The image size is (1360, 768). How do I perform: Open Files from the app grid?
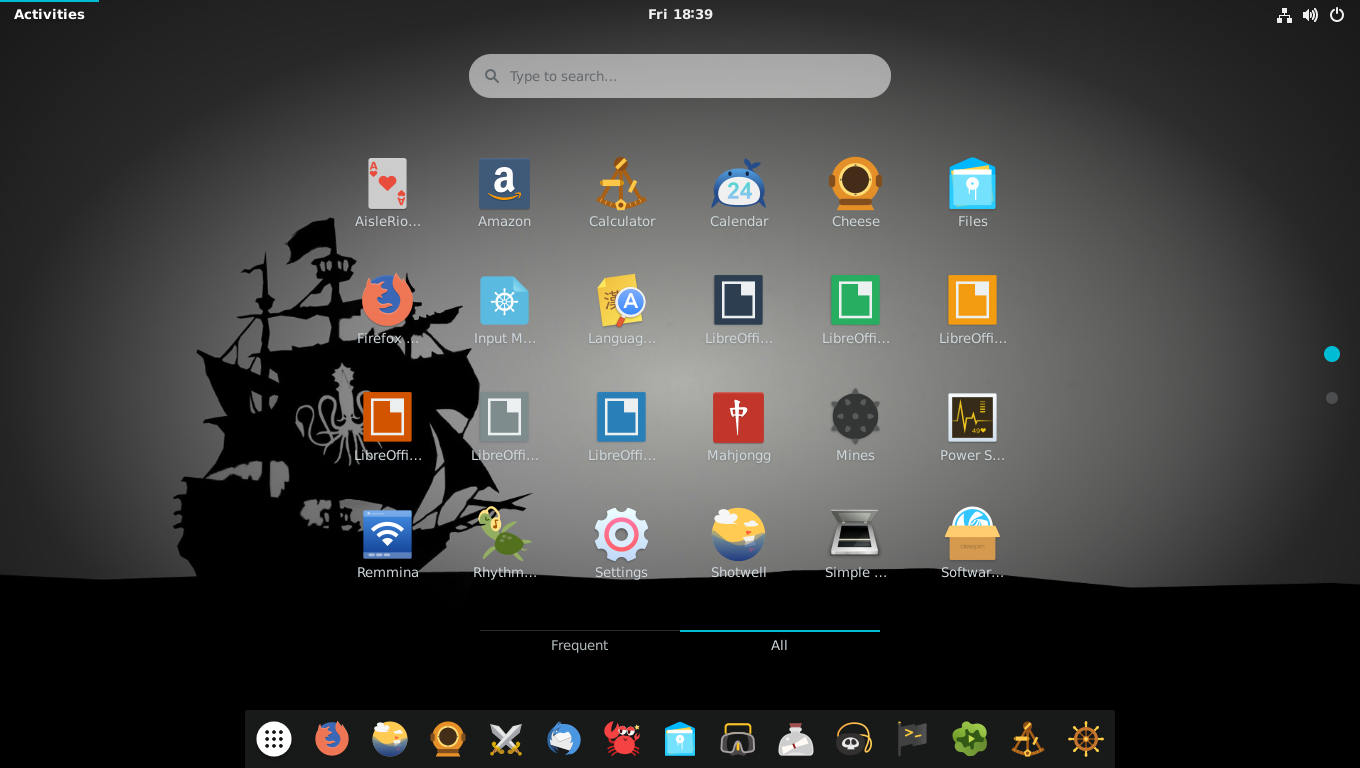(x=973, y=193)
